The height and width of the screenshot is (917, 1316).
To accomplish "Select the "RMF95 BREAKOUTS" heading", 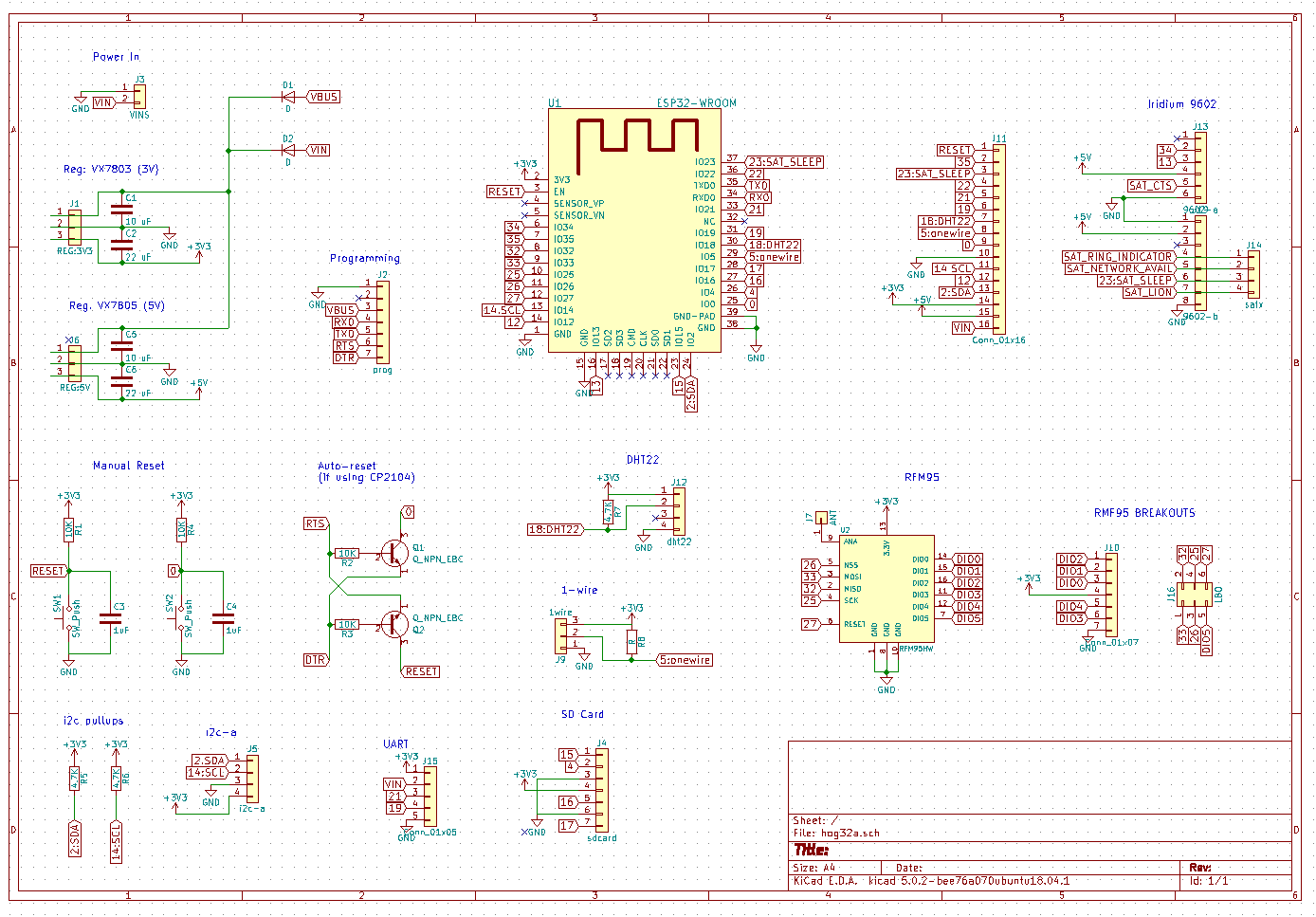I will (1144, 513).
